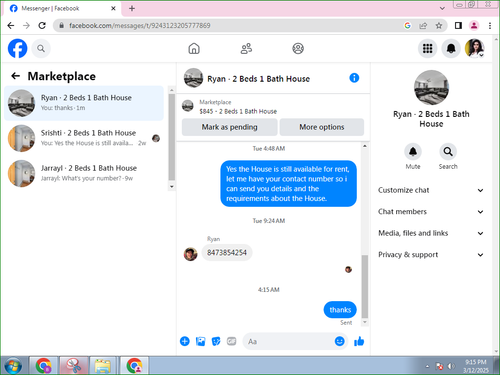500x375 pixels.
Task: Expand Media, files and links section
Action: click(x=431, y=233)
